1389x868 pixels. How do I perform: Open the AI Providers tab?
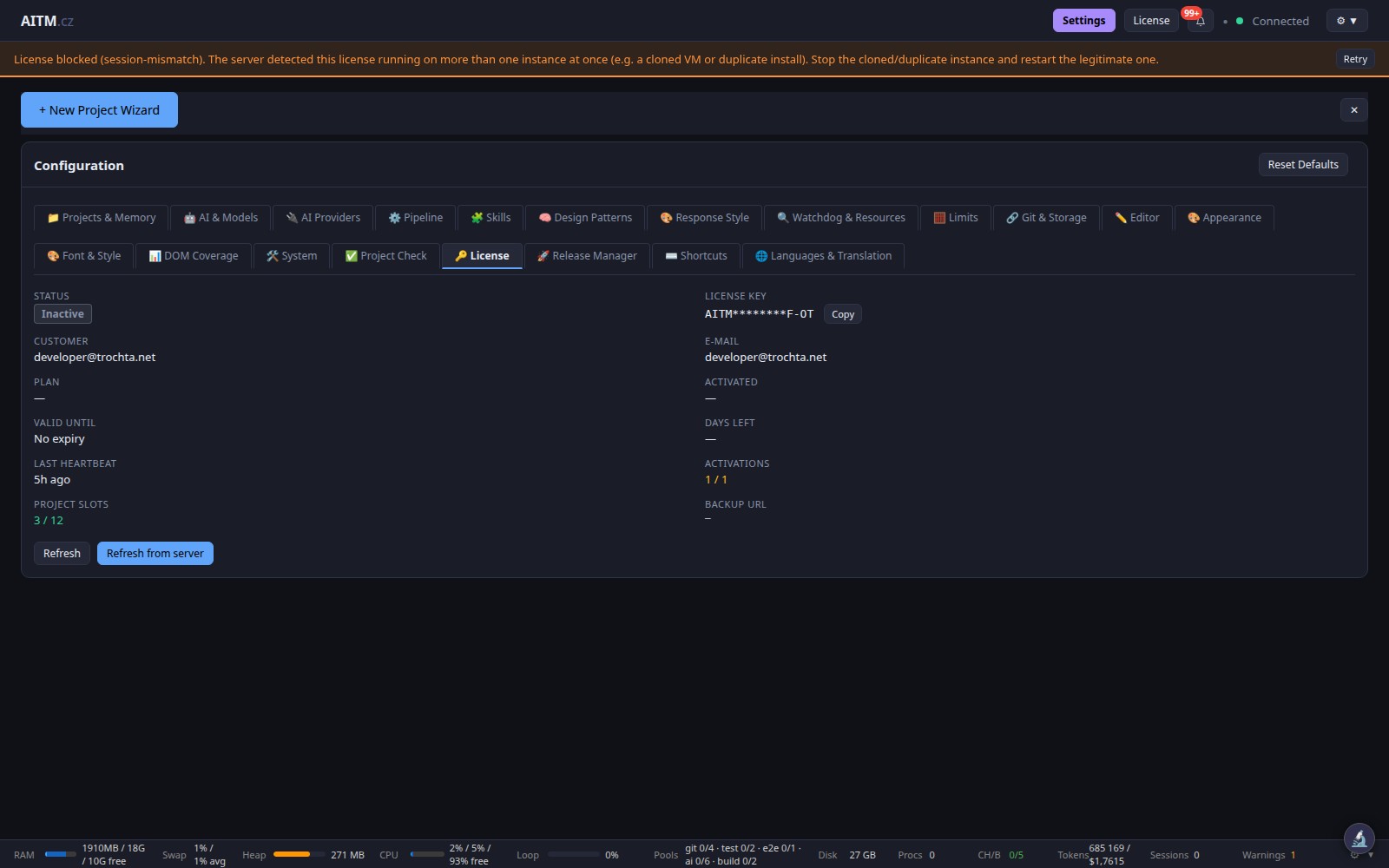coord(323,218)
